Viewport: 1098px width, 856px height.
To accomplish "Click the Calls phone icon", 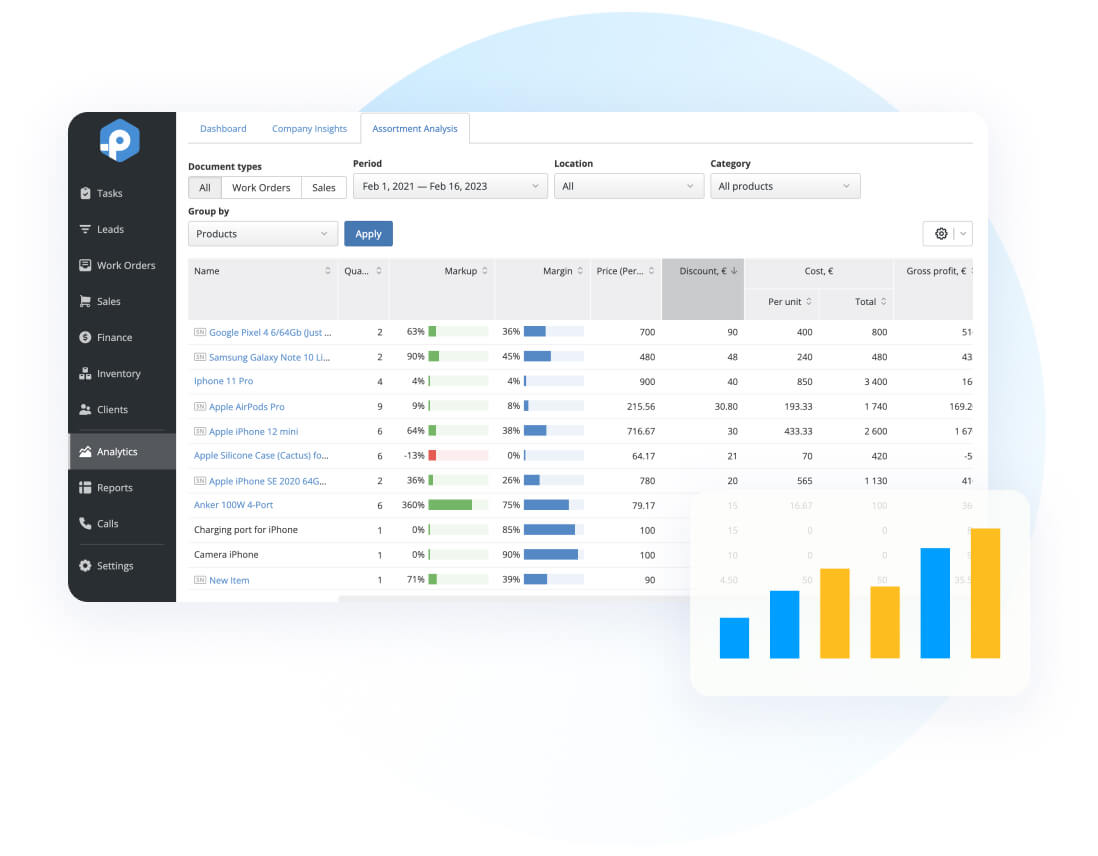I will [x=86, y=523].
